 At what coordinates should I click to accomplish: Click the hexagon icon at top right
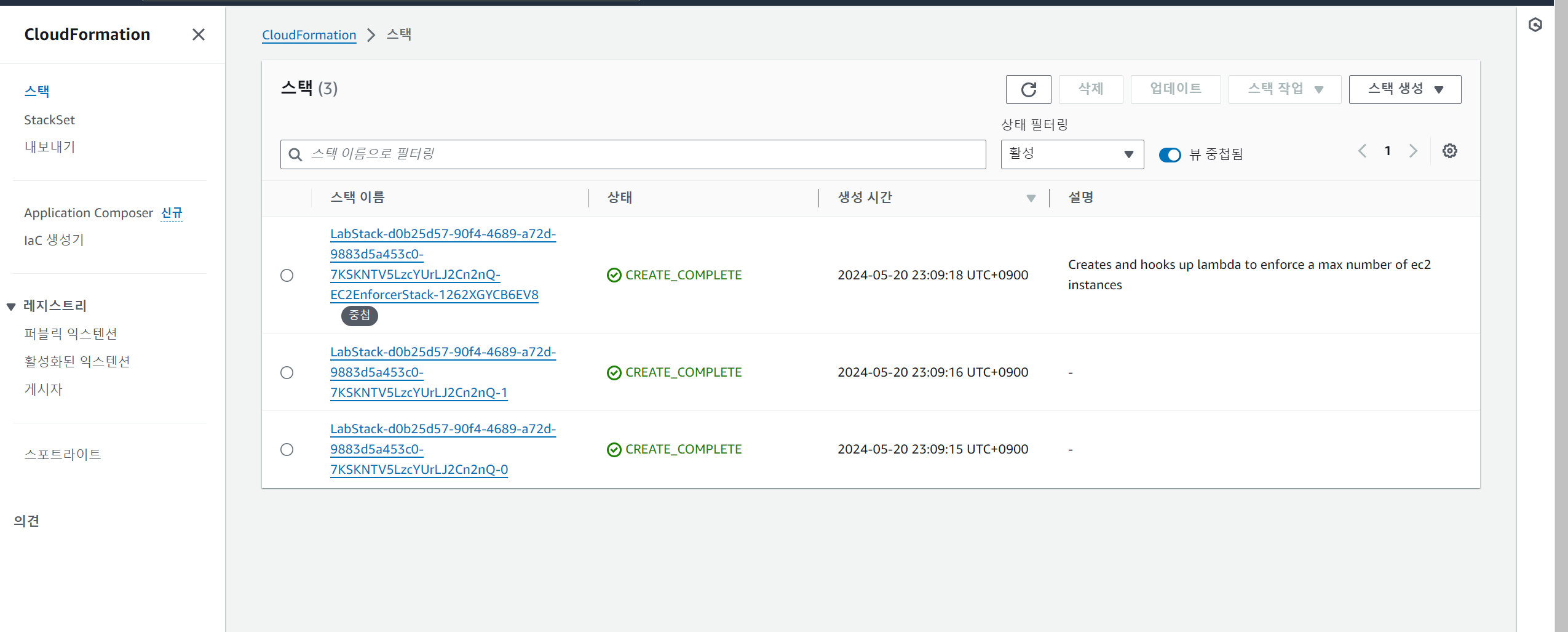point(1535,25)
